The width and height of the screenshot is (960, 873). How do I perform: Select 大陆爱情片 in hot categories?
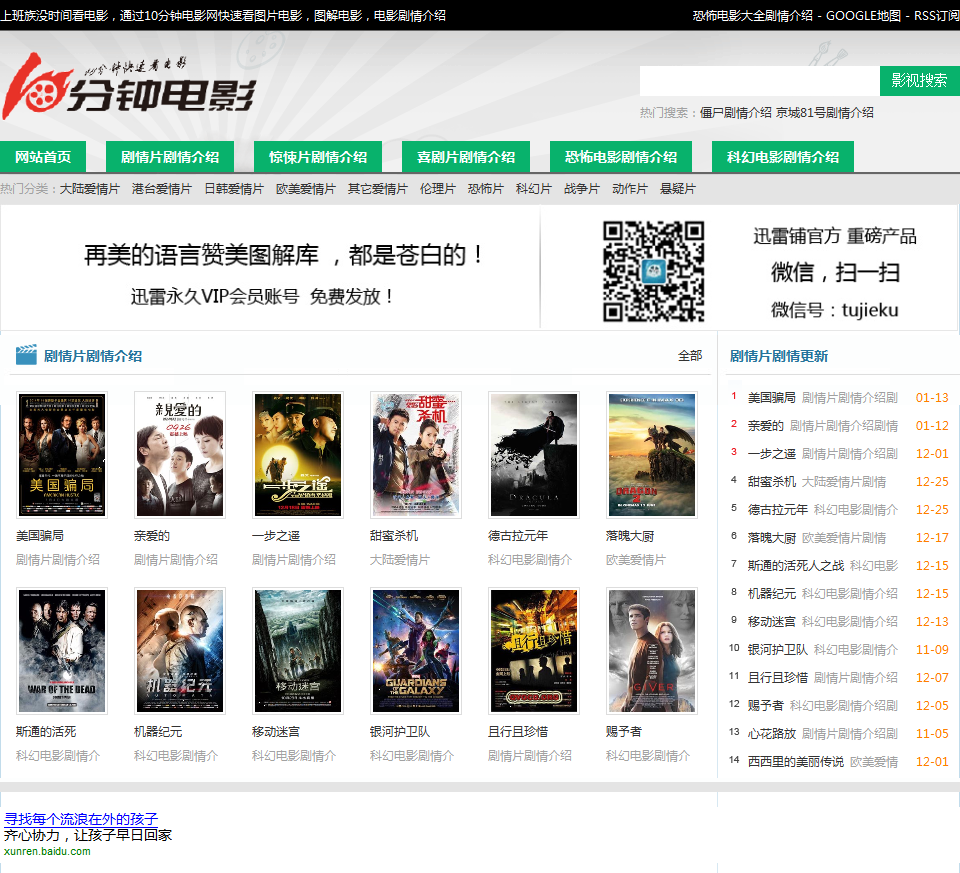pyautogui.click(x=89, y=189)
